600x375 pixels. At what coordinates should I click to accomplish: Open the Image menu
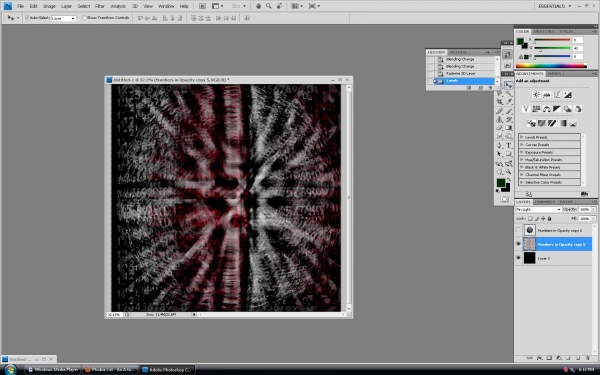[49, 6]
